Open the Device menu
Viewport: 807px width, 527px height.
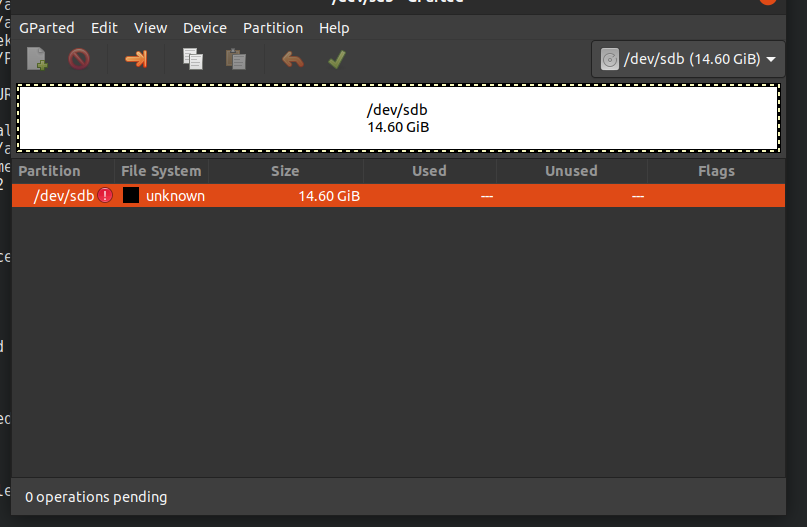click(205, 28)
